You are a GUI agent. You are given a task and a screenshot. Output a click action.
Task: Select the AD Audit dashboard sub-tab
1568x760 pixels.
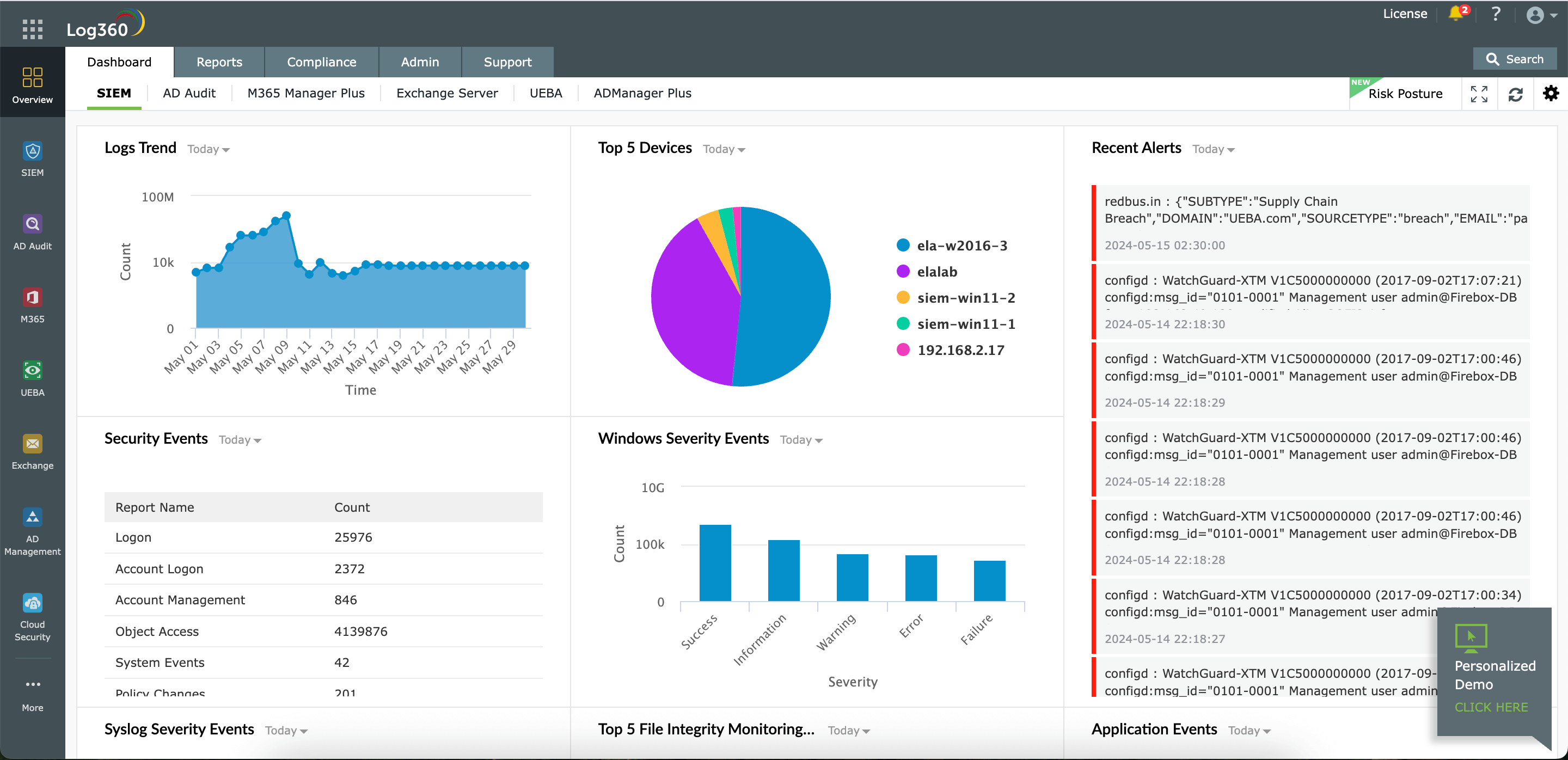coord(189,93)
